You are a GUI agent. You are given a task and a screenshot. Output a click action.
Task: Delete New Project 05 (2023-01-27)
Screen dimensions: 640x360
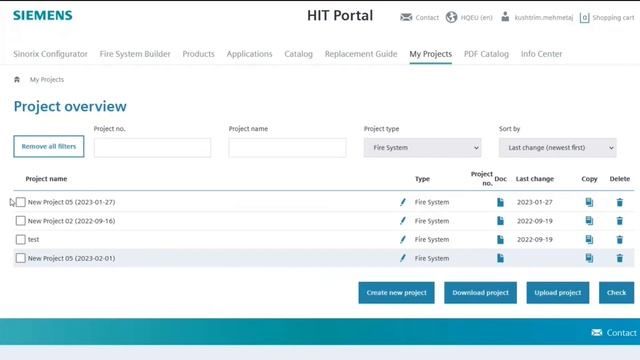[620, 202]
